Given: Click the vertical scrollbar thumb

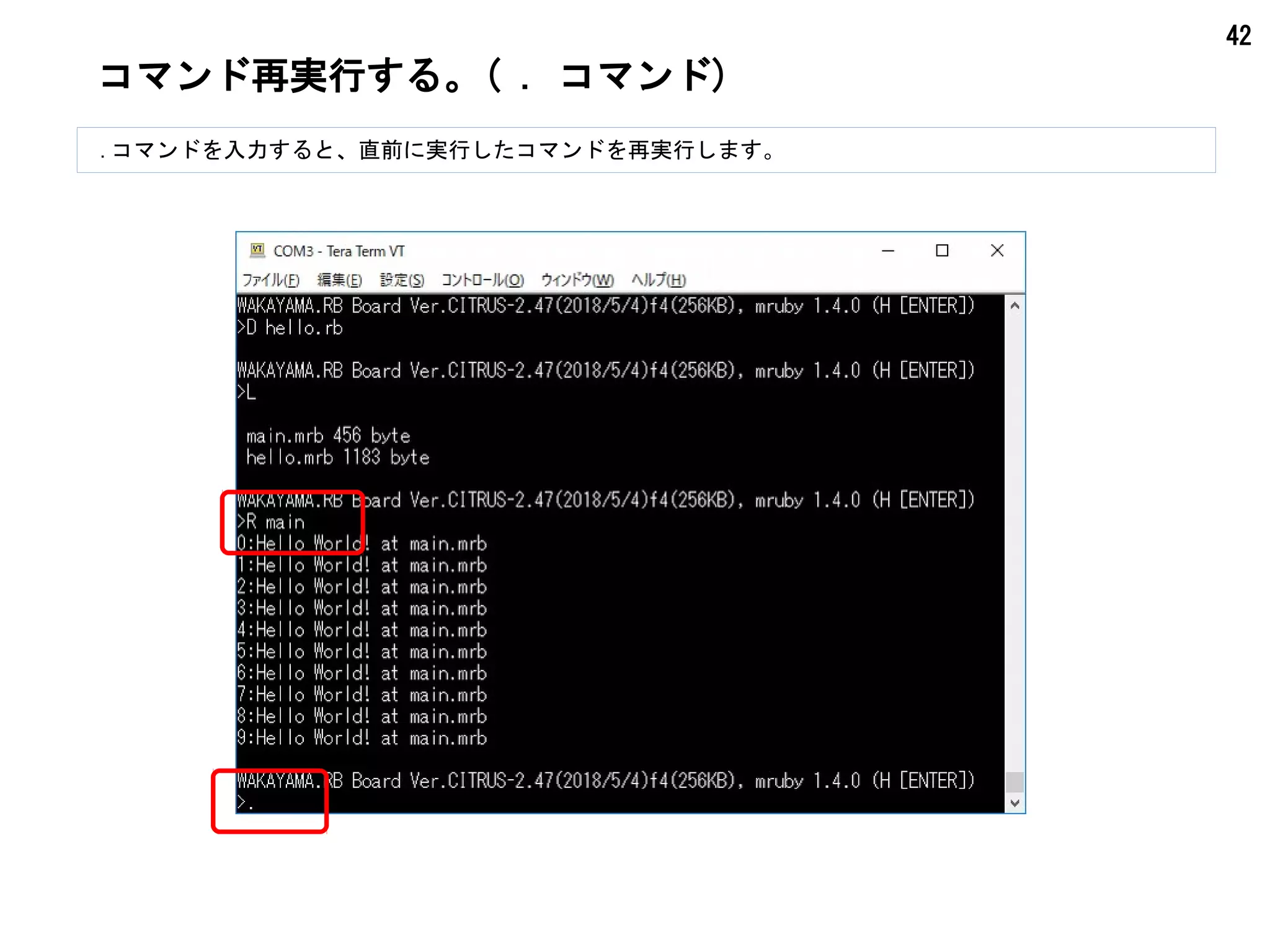Looking at the screenshot, I should pyautogui.click(x=1015, y=782).
